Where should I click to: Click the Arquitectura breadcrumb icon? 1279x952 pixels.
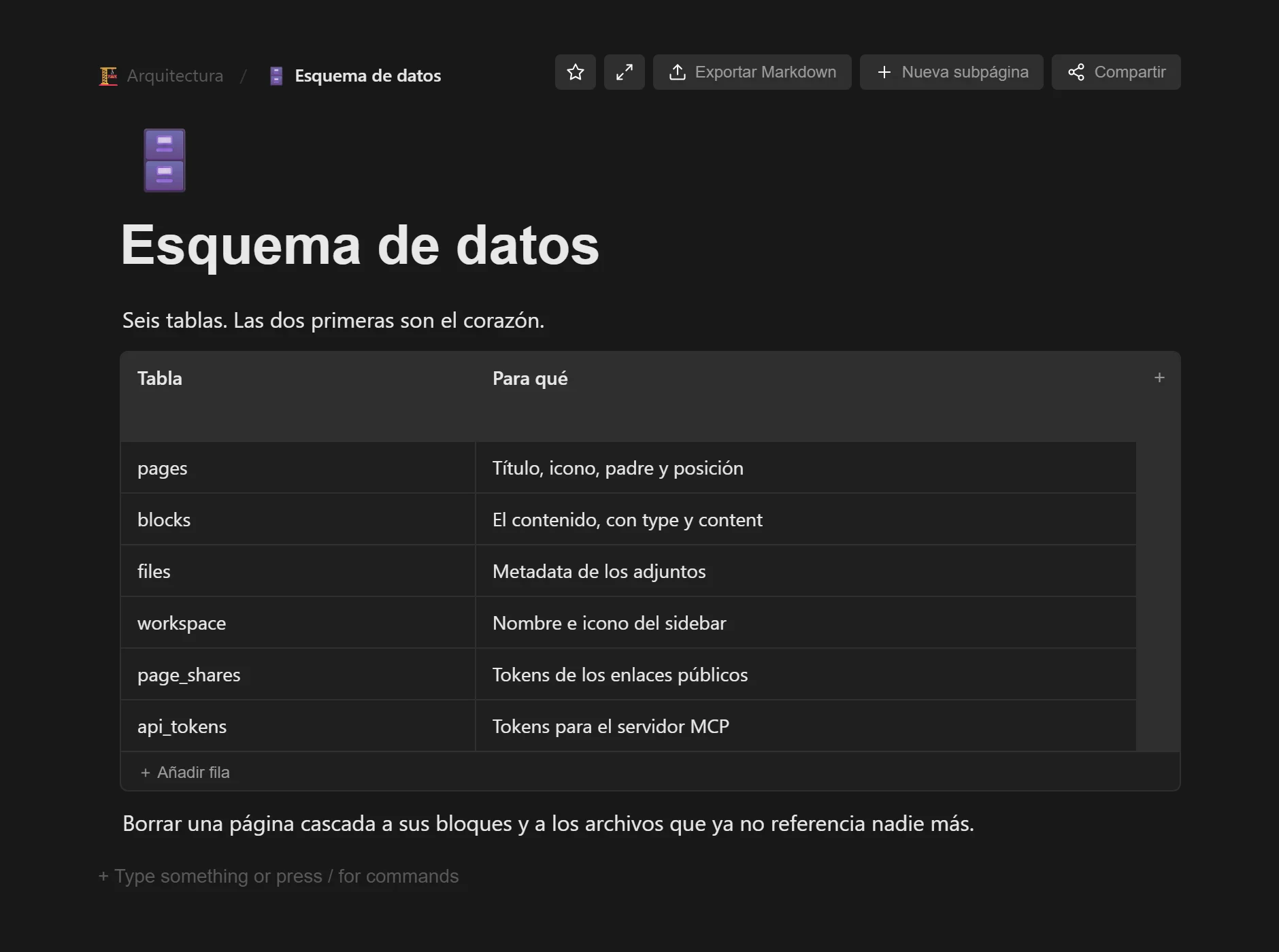coord(108,76)
